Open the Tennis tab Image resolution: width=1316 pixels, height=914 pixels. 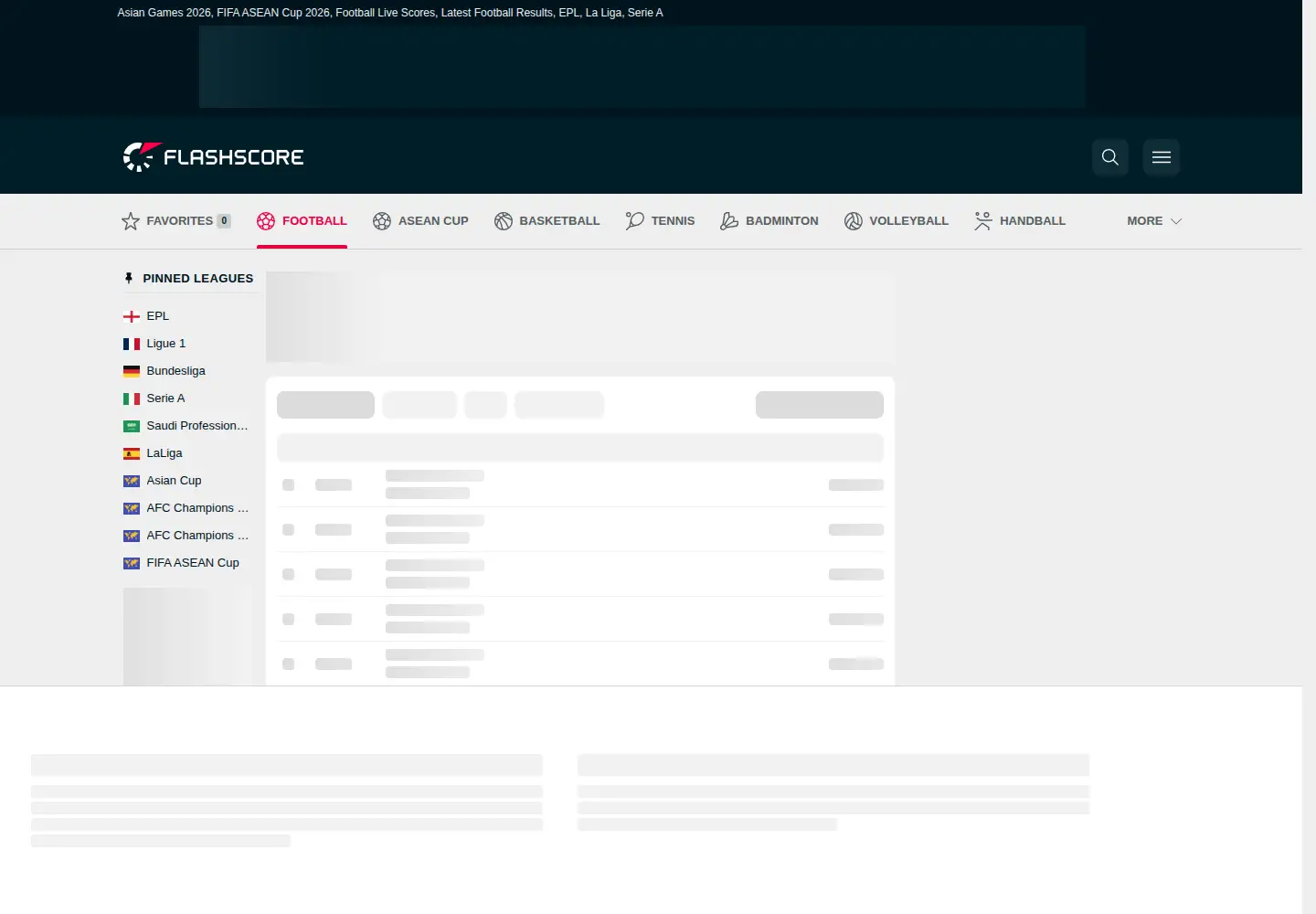point(661,221)
